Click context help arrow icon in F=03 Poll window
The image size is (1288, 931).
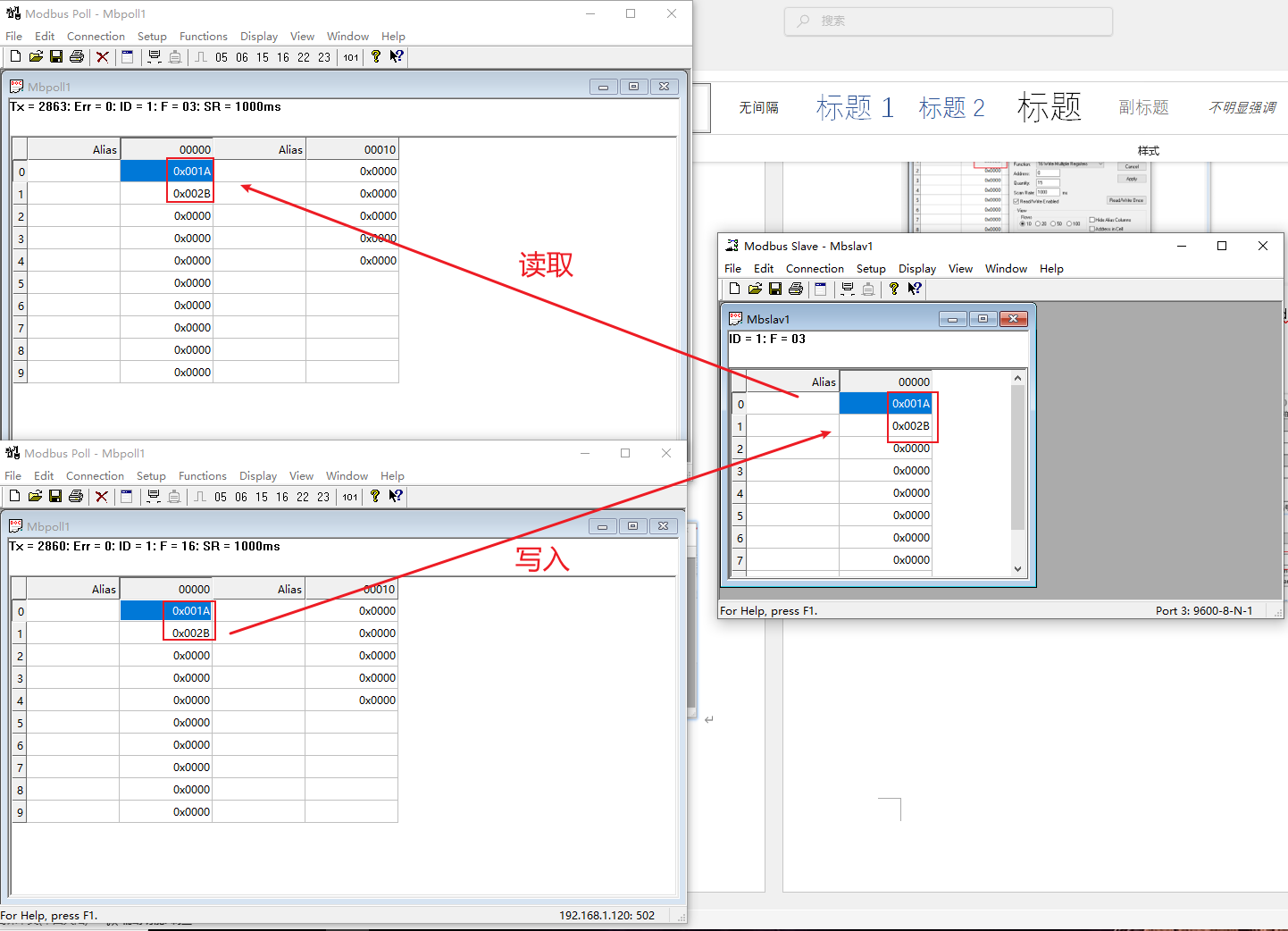397,56
